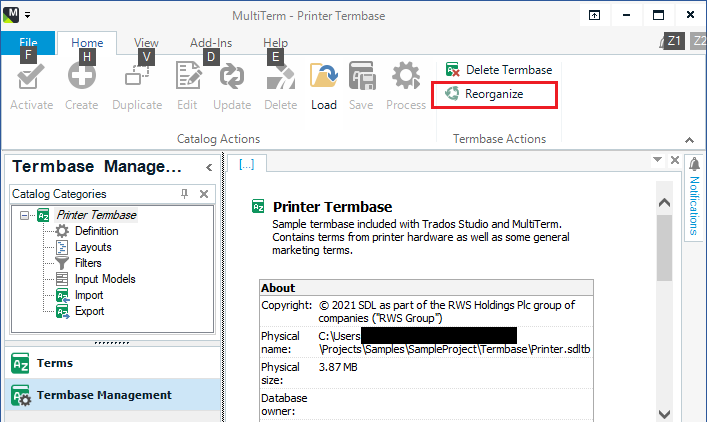Click the Copyright label in About table
The image size is (707, 422).
click(286, 305)
